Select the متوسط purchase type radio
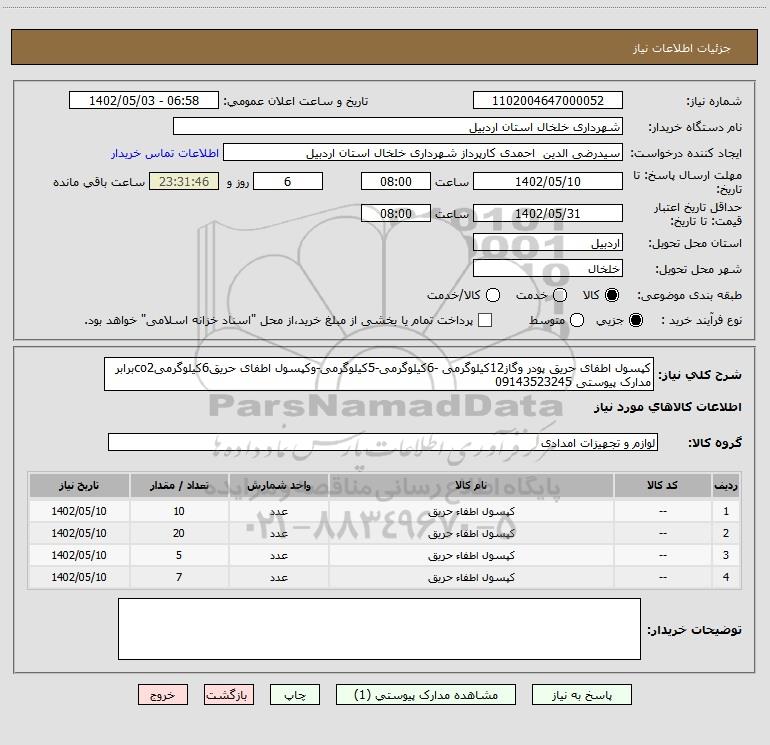 tap(577, 320)
